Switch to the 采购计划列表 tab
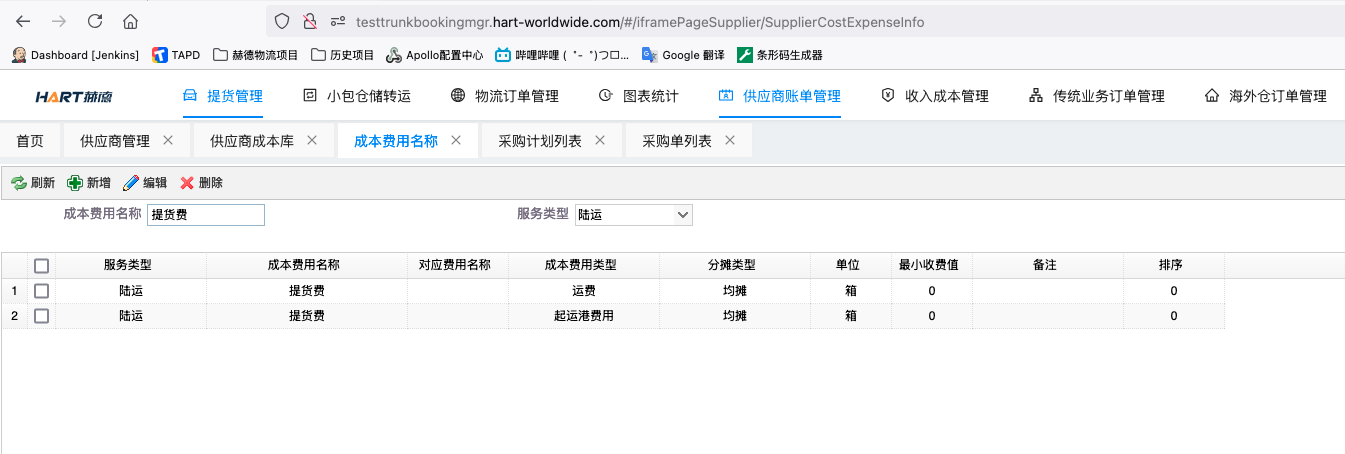The height and width of the screenshot is (454, 1345). 539,141
